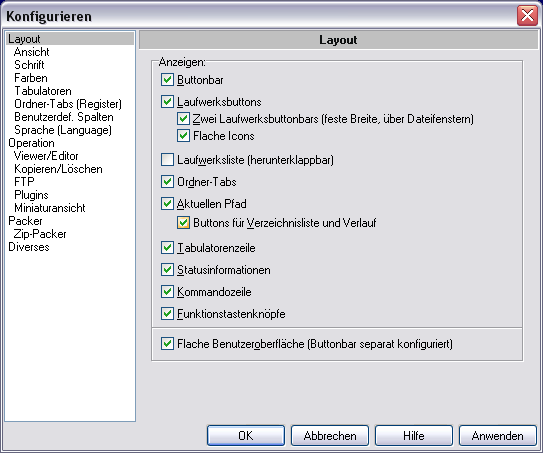The image size is (543, 453).
Task: Close the Konfigurieren dialog window
Action: click(527, 16)
